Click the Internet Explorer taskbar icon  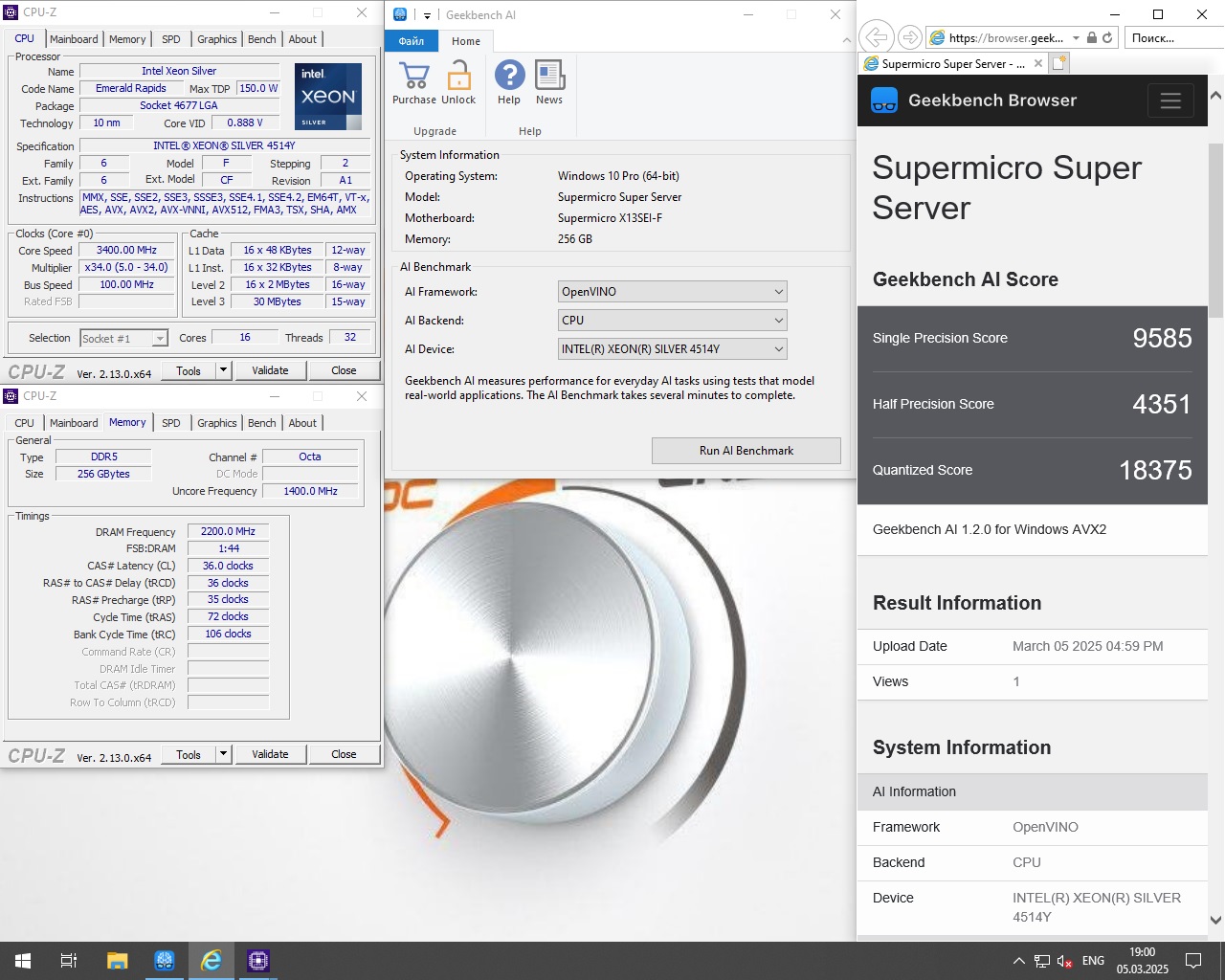click(212, 961)
